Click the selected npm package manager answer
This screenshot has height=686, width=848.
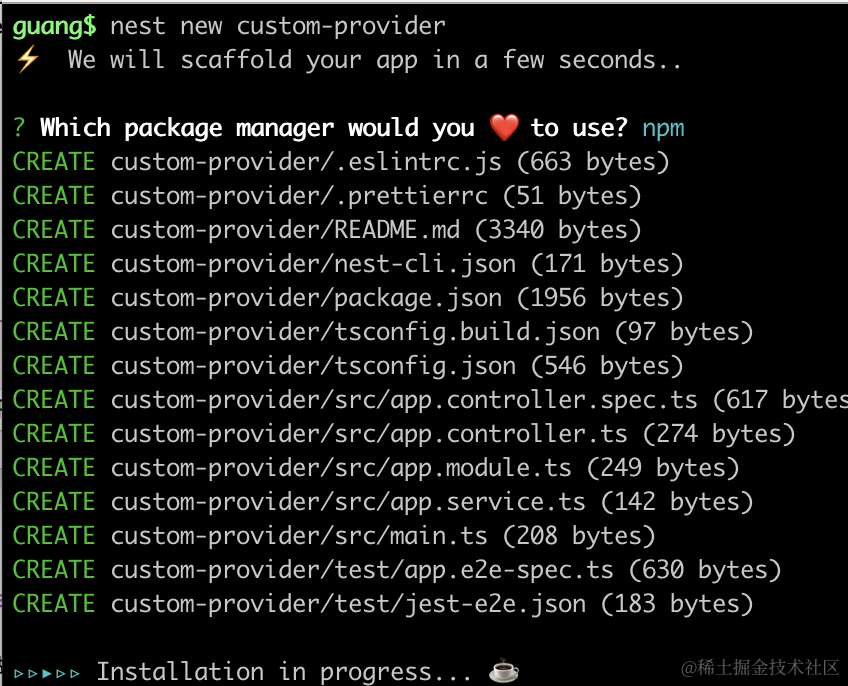[x=663, y=128]
